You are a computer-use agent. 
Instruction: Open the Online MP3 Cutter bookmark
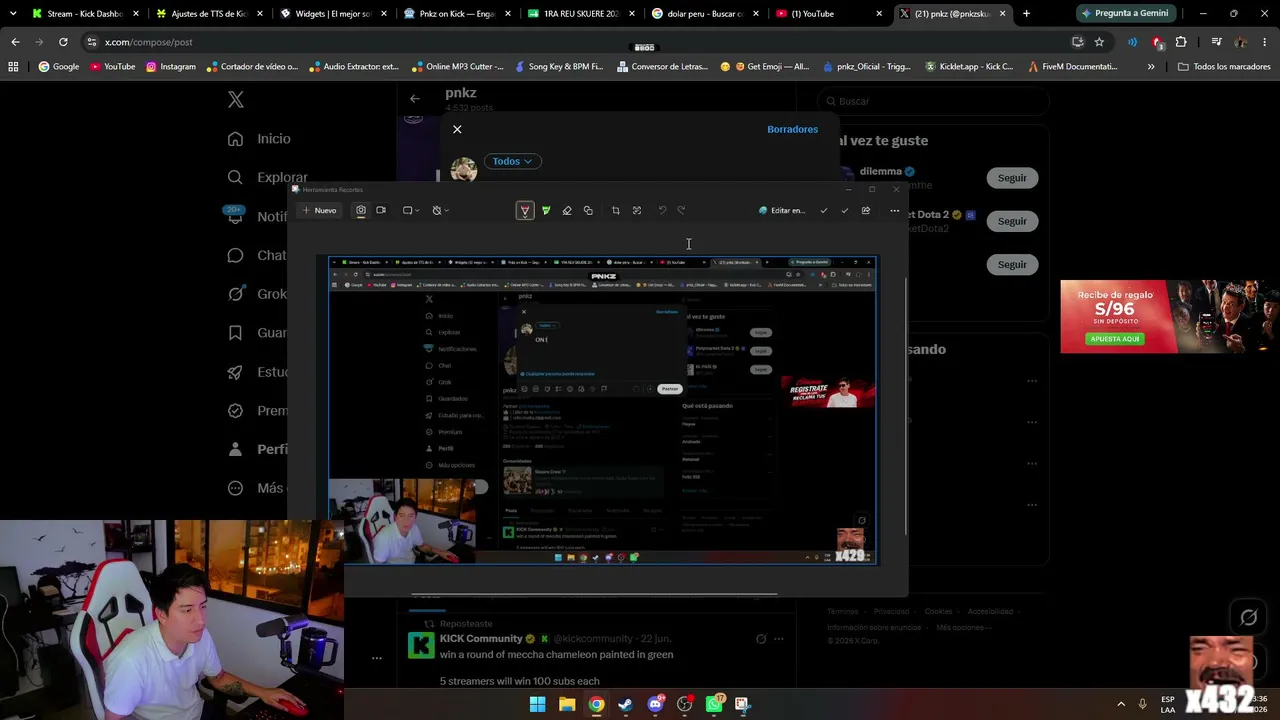(x=457, y=67)
